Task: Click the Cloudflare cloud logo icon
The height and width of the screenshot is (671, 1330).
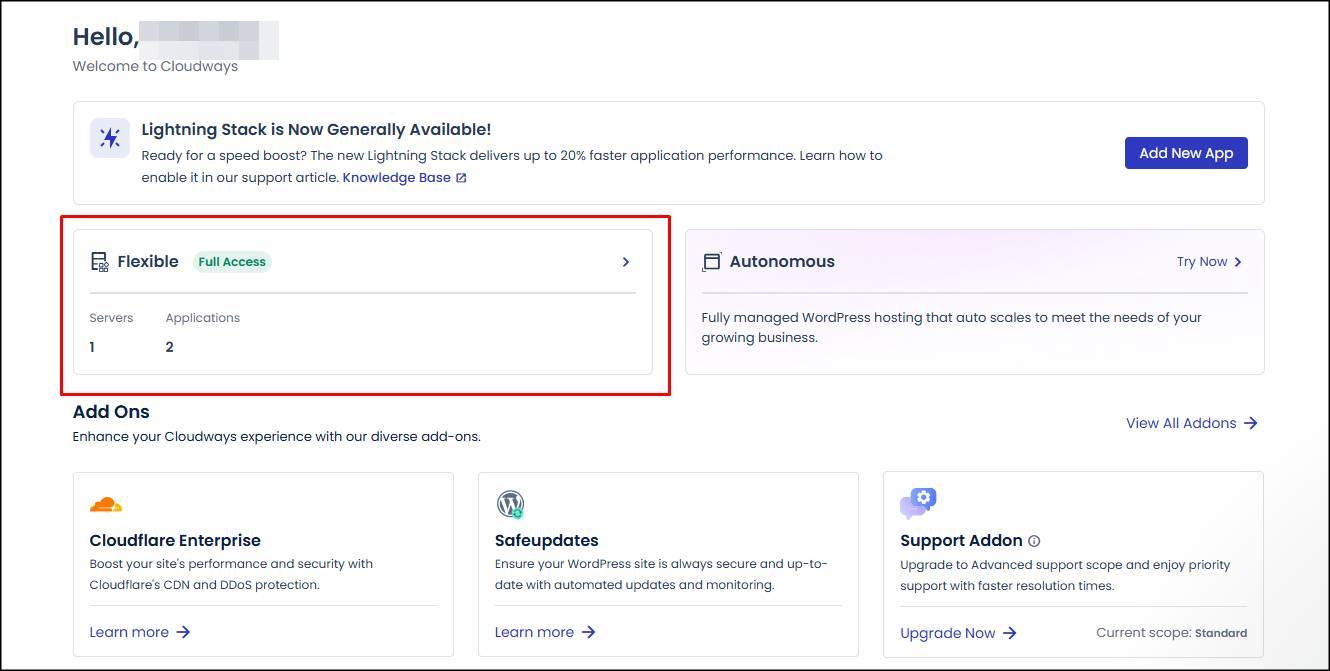Action: 106,504
